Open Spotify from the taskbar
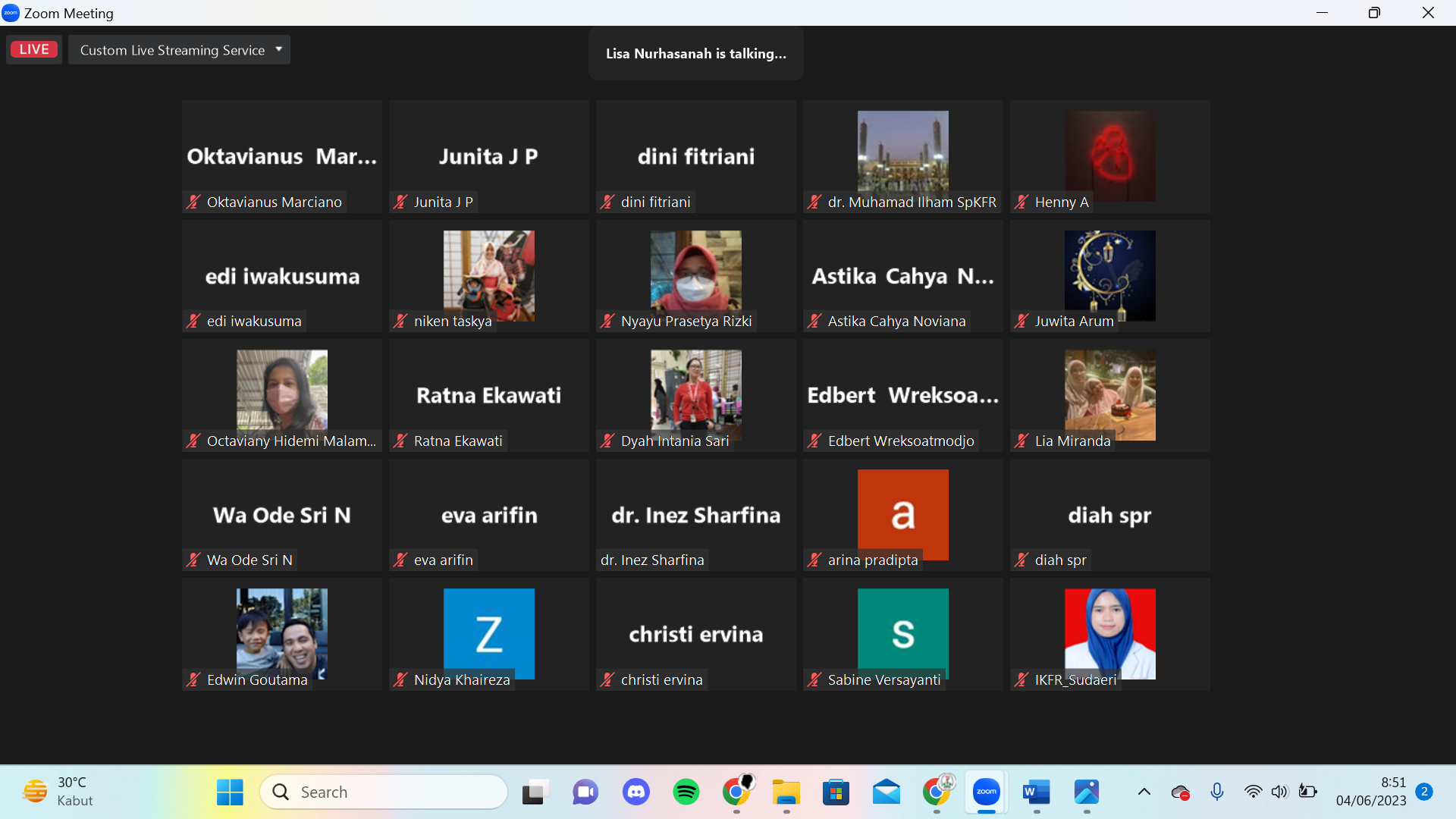Image resolution: width=1456 pixels, height=819 pixels. (686, 792)
